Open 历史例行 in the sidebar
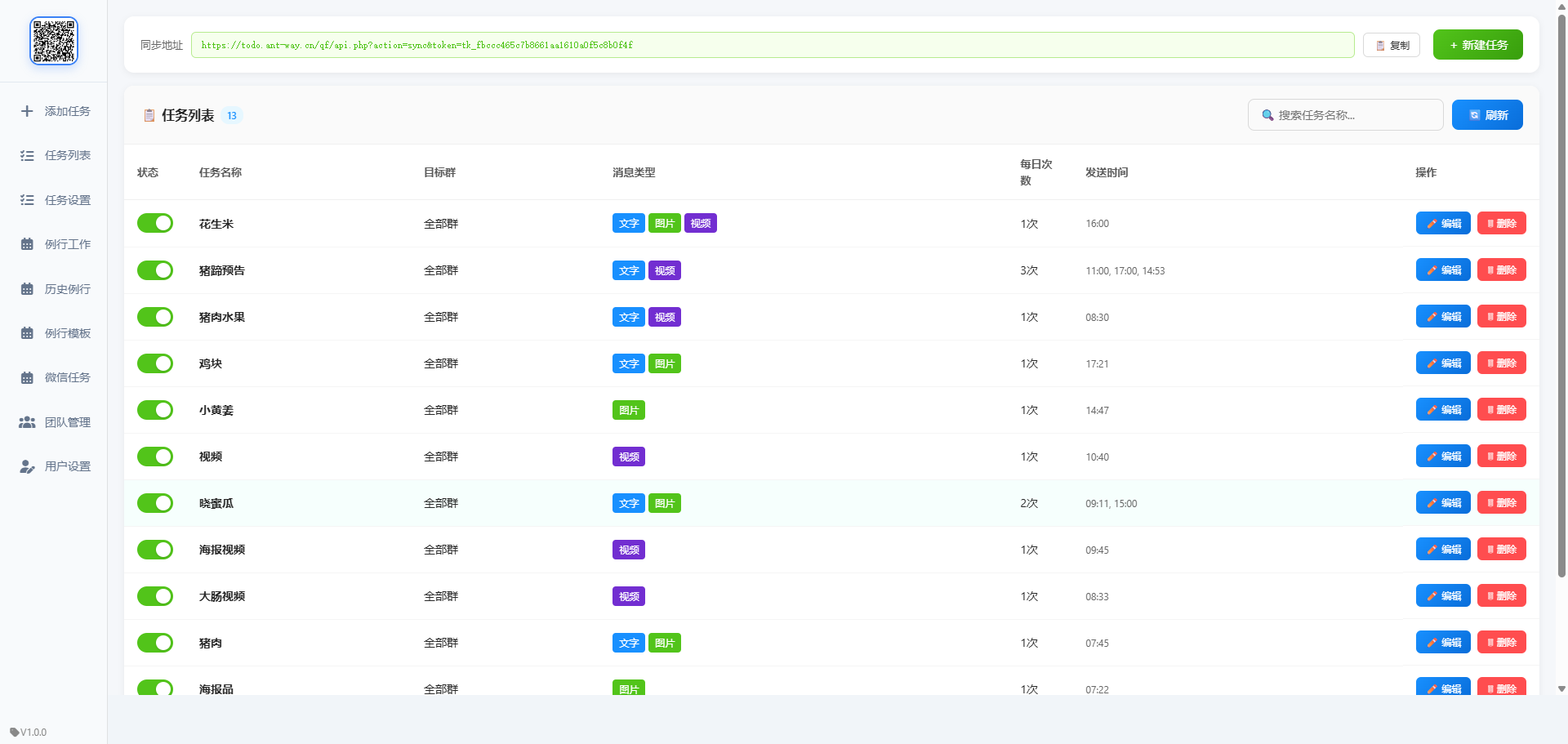This screenshot has height=744, width=1568. [x=54, y=289]
